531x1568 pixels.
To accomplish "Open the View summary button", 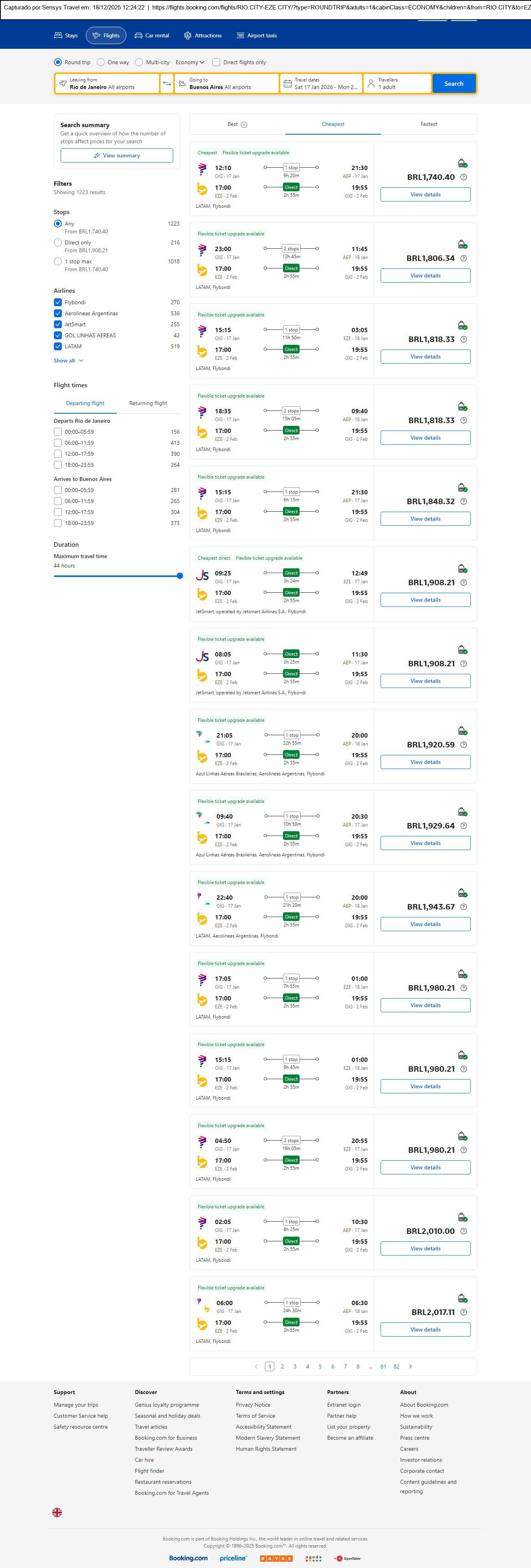I will [116, 156].
